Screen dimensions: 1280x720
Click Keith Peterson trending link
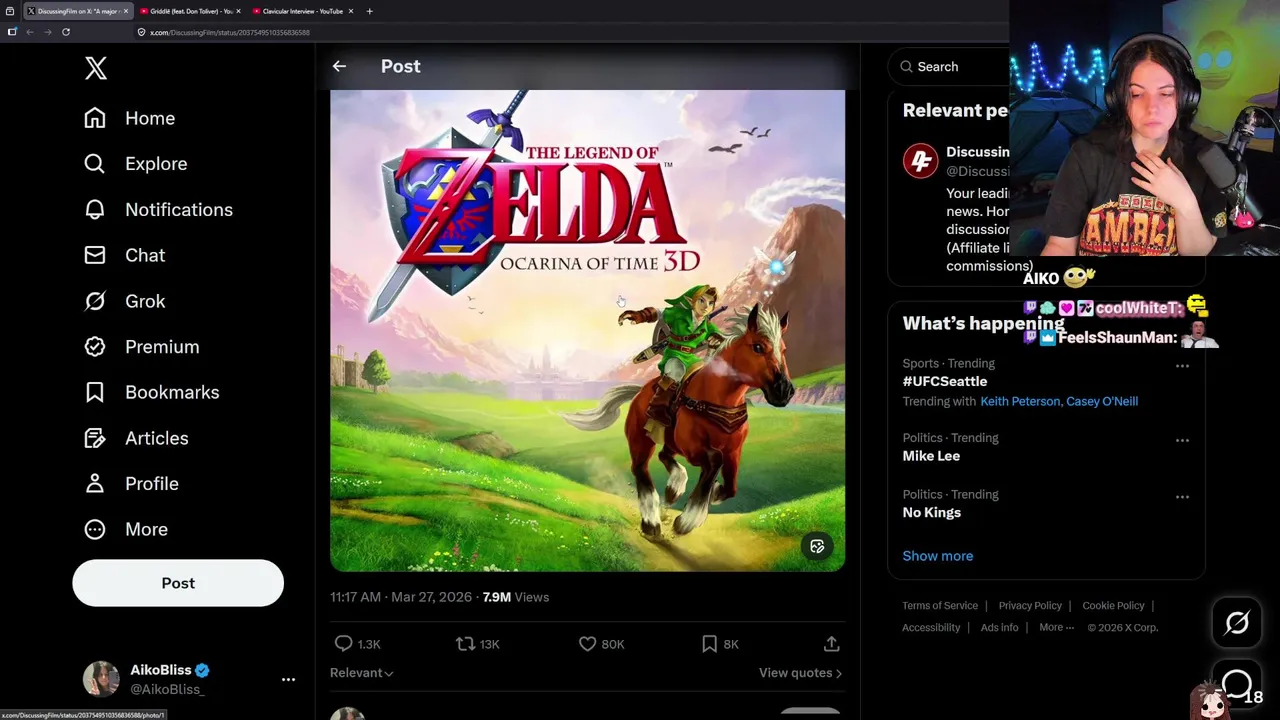[1020, 401]
